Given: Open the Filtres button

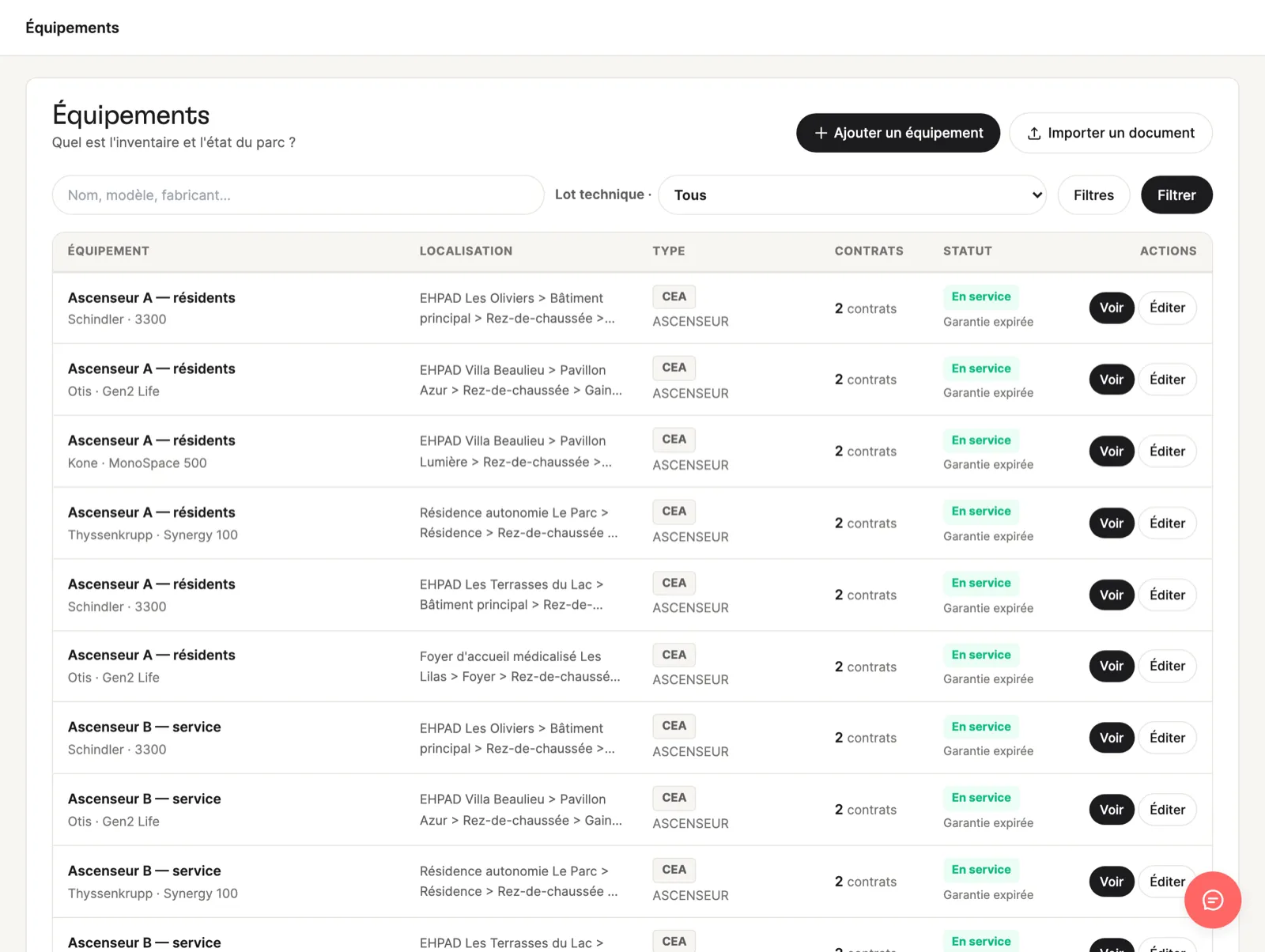Looking at the screenshot, I should [x=1093, y=195].
